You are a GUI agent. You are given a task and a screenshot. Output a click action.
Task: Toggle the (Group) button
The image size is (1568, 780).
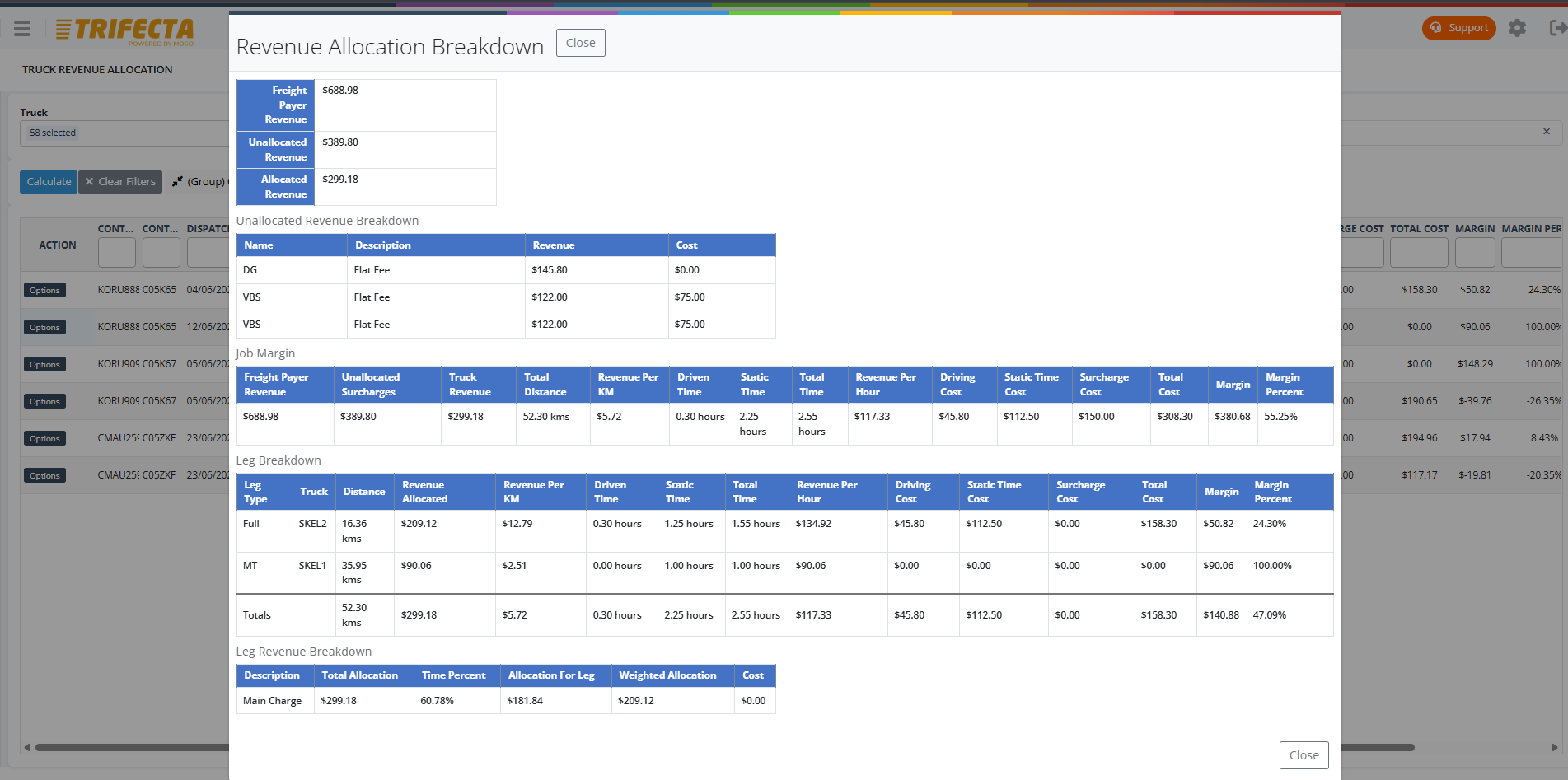(199, 182)
